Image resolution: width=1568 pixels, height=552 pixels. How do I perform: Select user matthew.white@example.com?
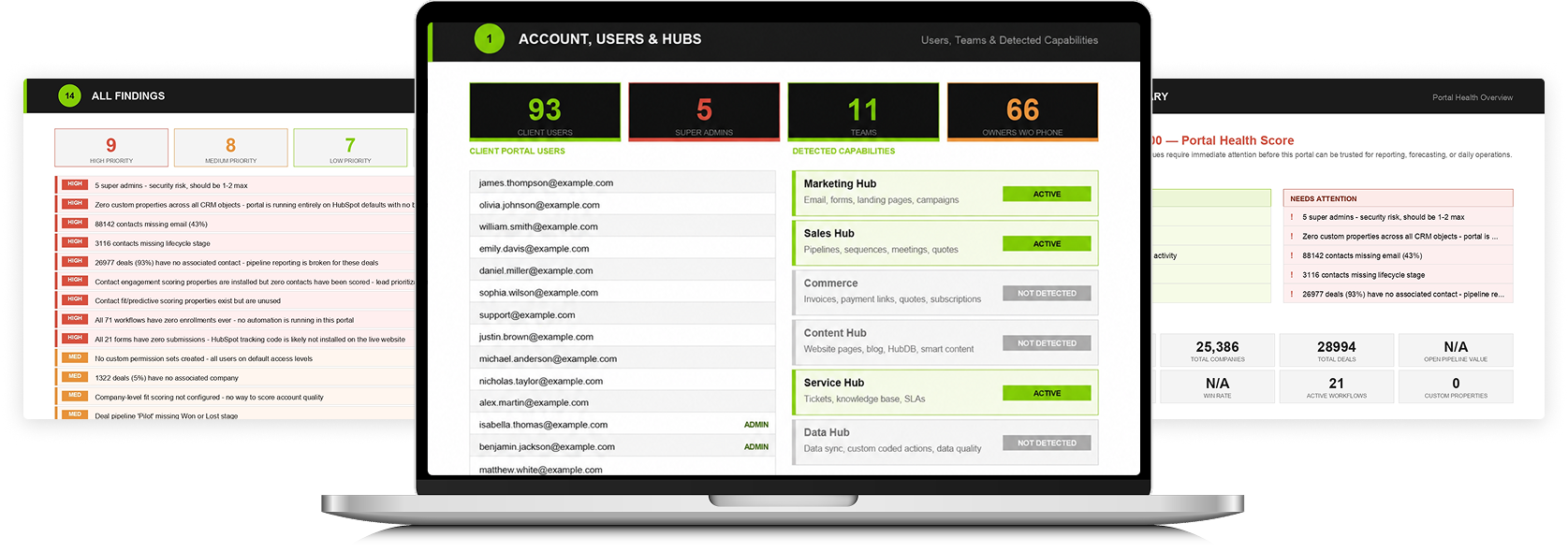[x=623, y=468]
